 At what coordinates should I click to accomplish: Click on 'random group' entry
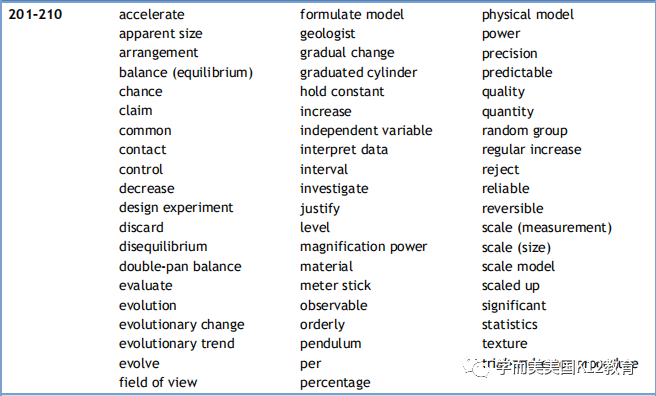coord(524,131)
